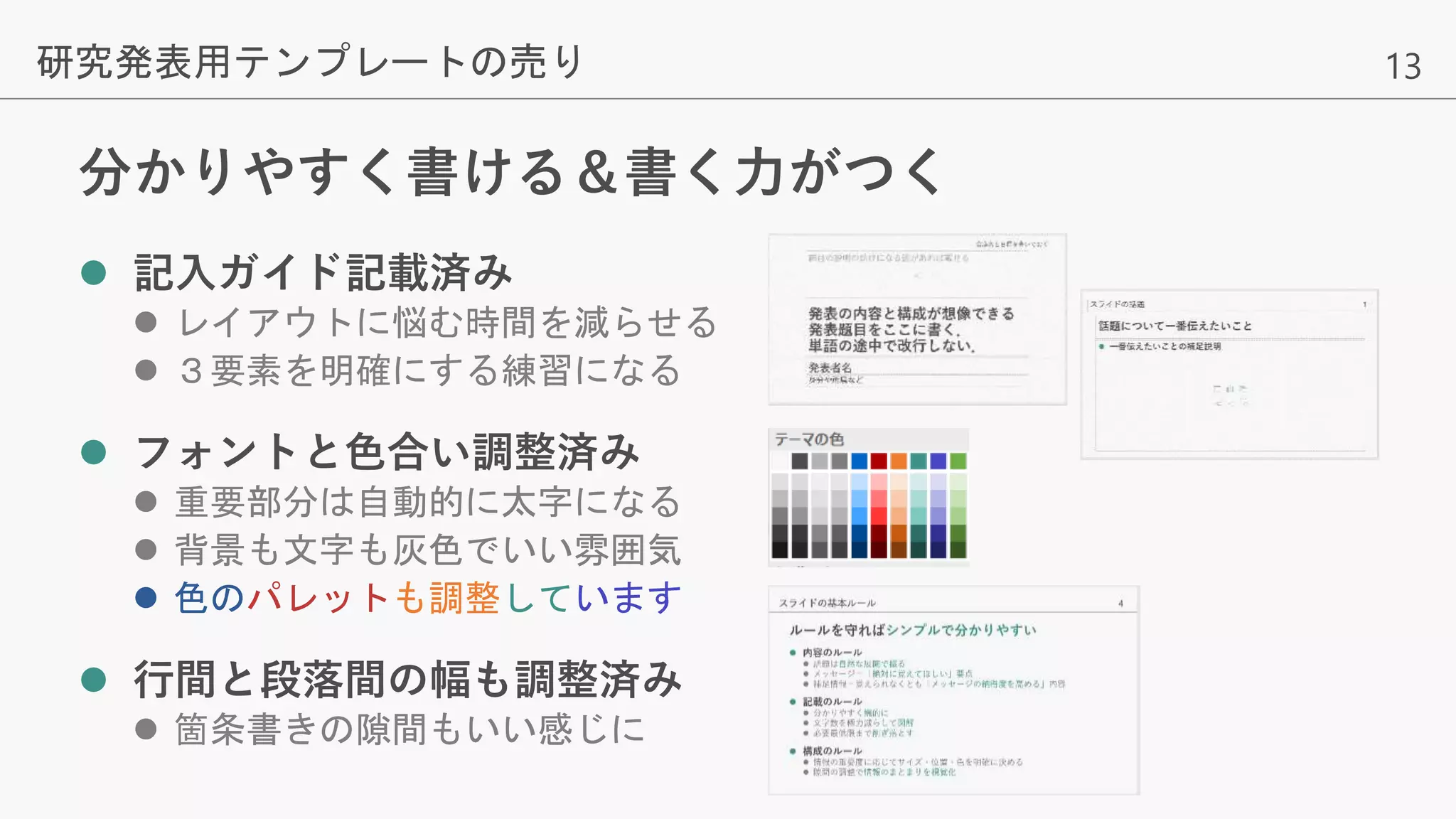Pick the bright green swatch in the palette top row
Image resolution: width=1456 pixels, height=819 pixels.
tap(958, 461)
